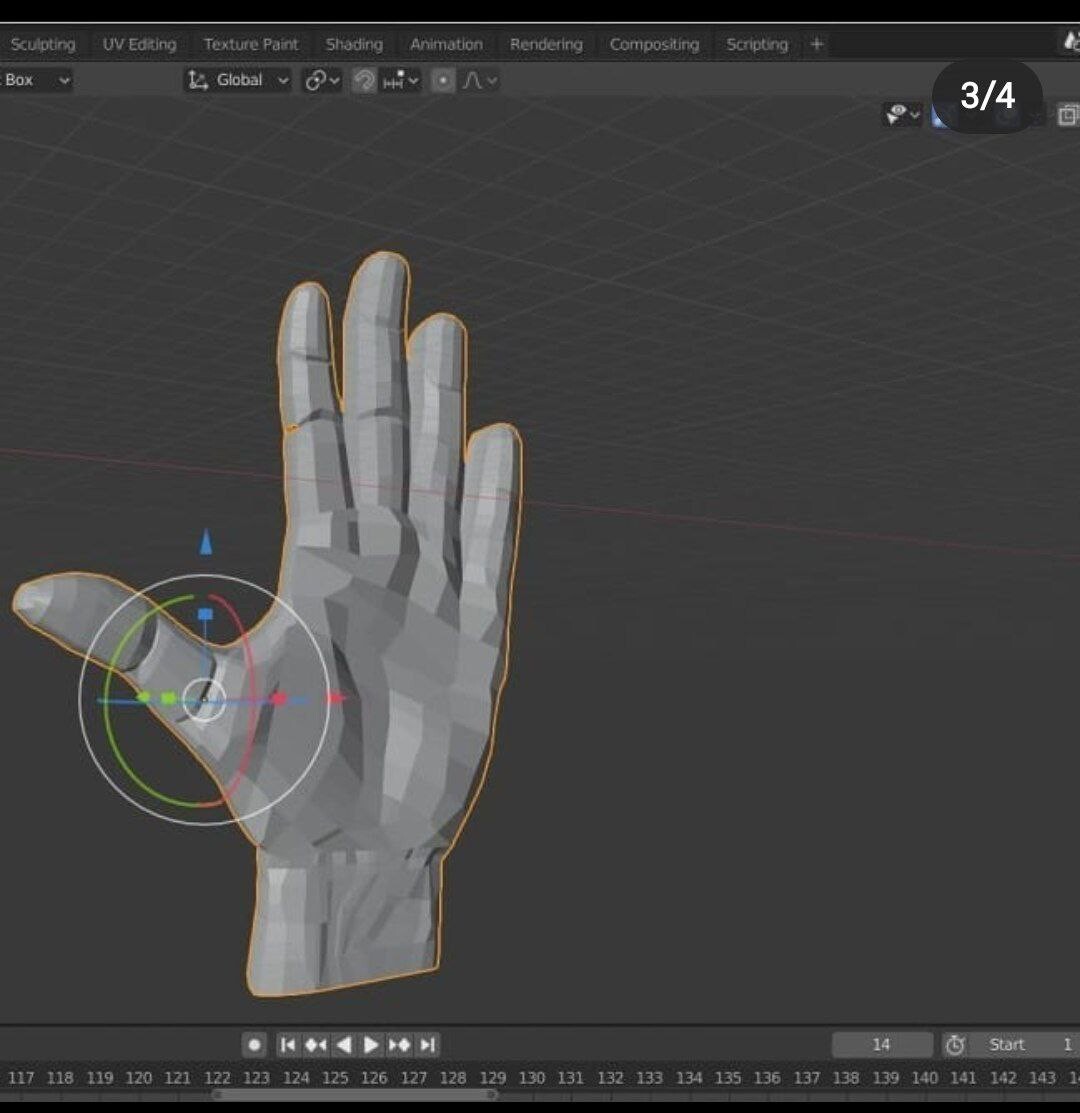
Task: Click the auto-keying stopwatch icon
Action: coord(955,1044)
